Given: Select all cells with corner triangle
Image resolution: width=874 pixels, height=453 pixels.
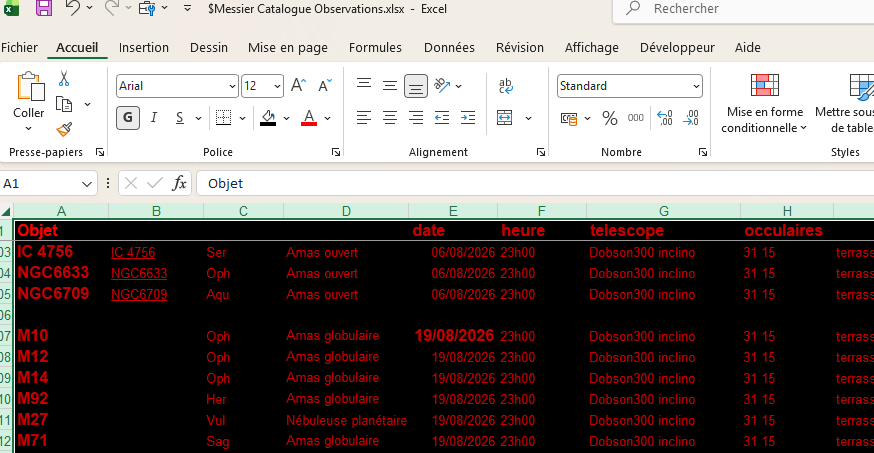Looking at the screenshot, I should pos(6,211).
